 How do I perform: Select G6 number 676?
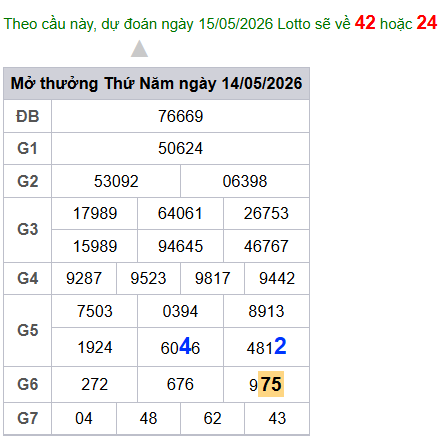180,384
